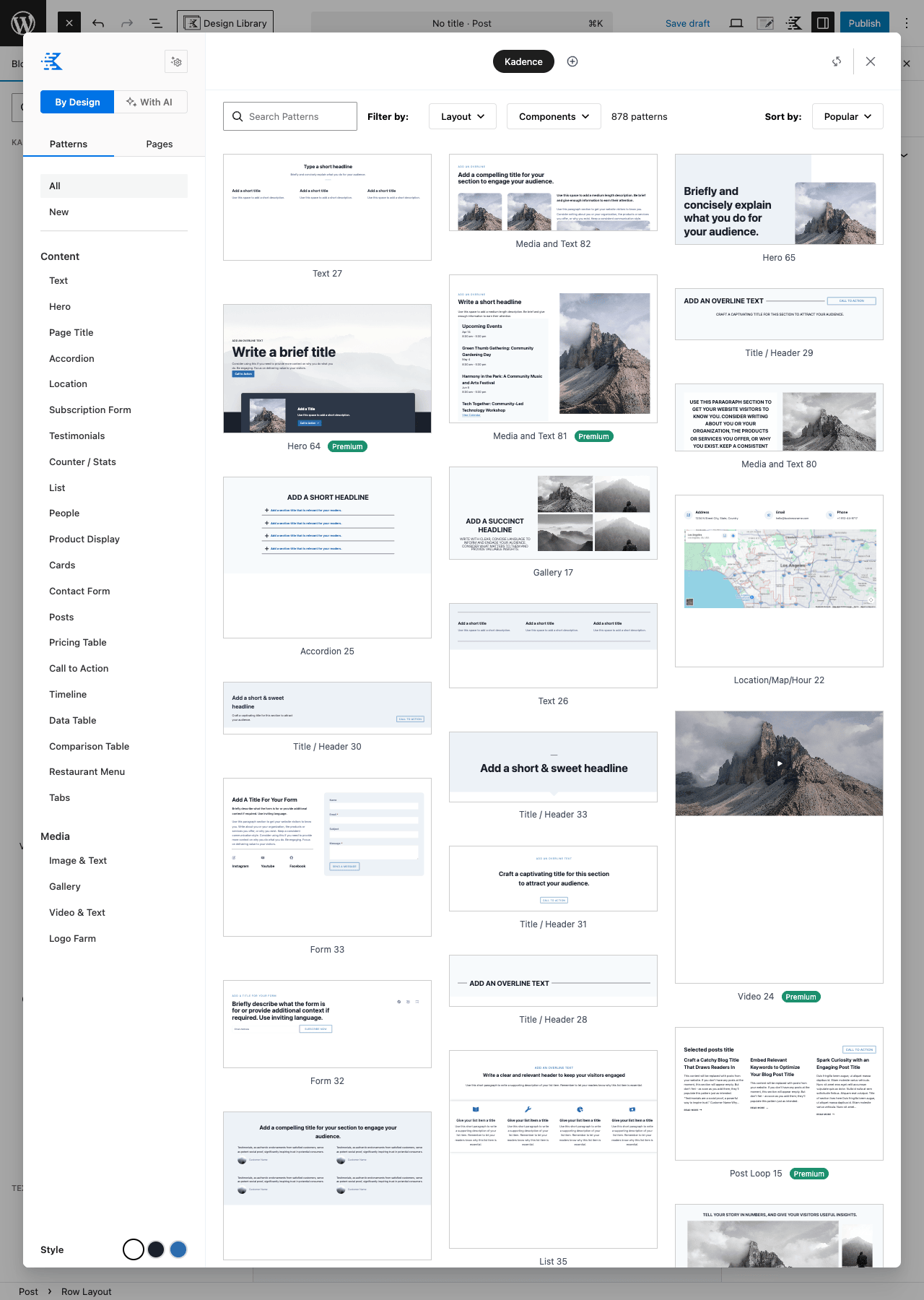Click the preview device laptop icon
Image resolution: width=924 pixels, height=1300 pixels.
pyautogui.click(x=736, y=23)
